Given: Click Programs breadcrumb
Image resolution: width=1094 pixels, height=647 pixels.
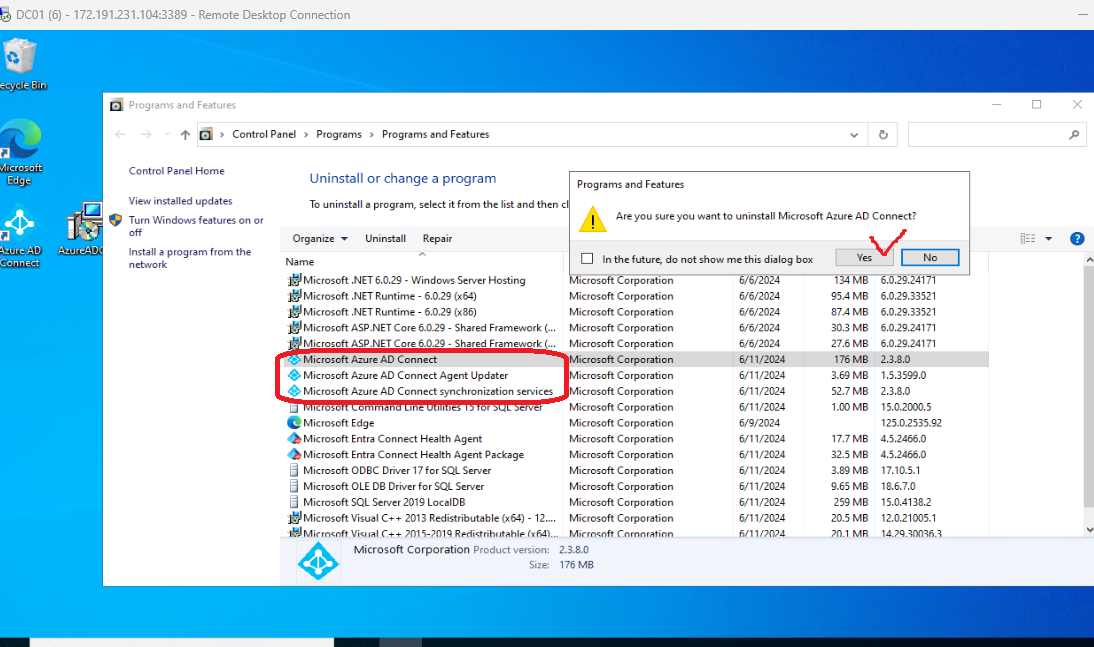Looking at the screenshot, I should click(x=338, y=135).
